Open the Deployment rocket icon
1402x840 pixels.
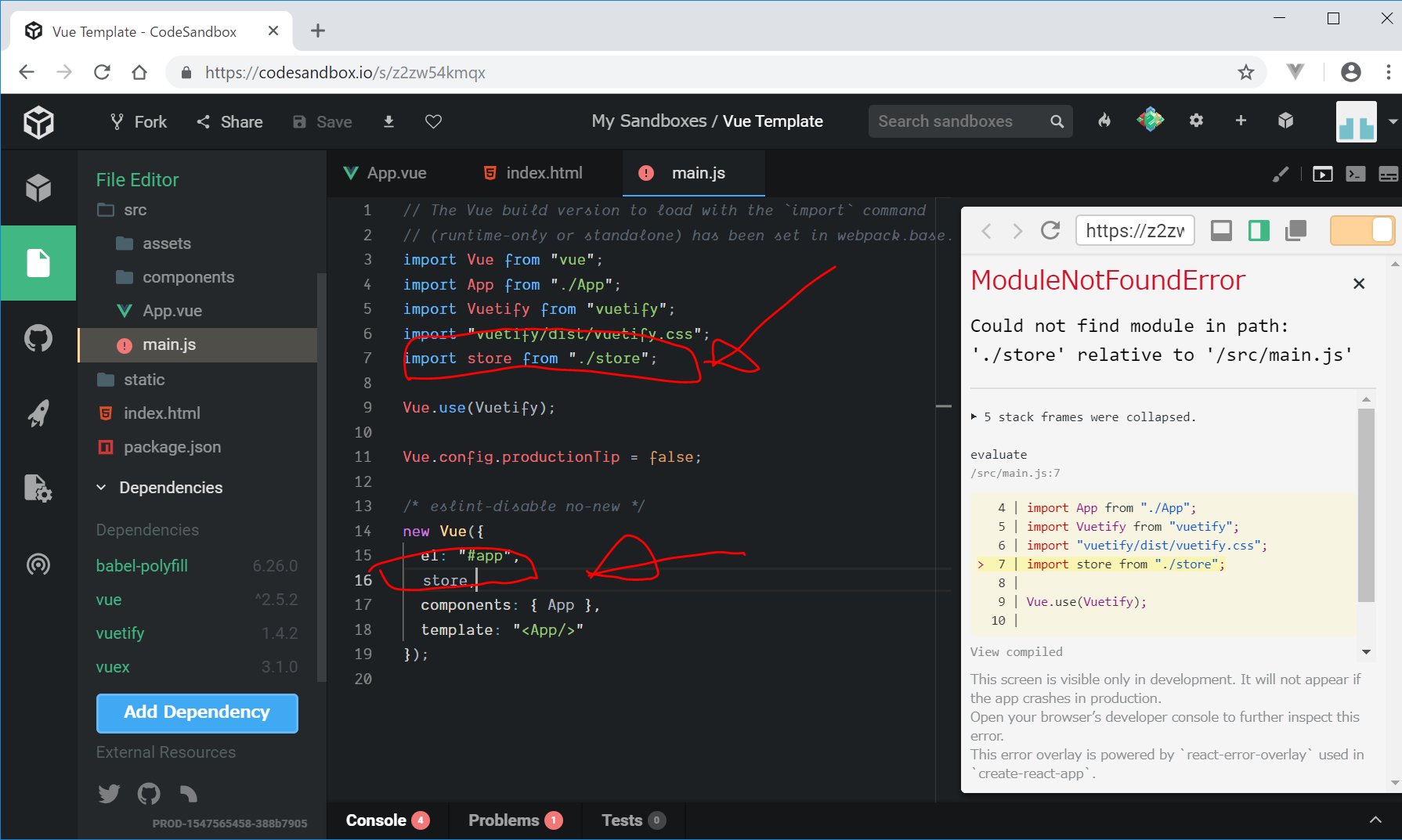[38, 413]
